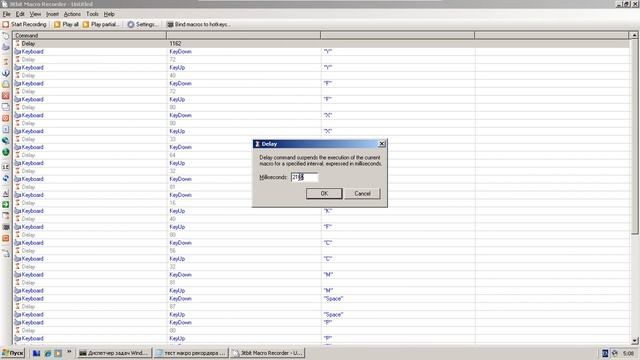
Task: Click the blue repeat arrows icon in the sidebar
Action: tap(6, 178)
